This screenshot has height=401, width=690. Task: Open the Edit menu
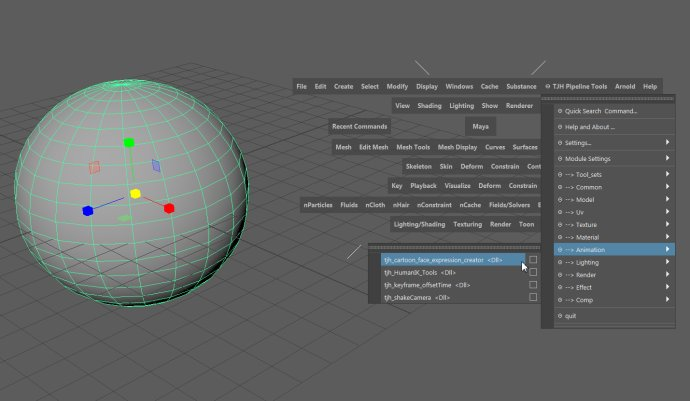(x=320, y=87)
